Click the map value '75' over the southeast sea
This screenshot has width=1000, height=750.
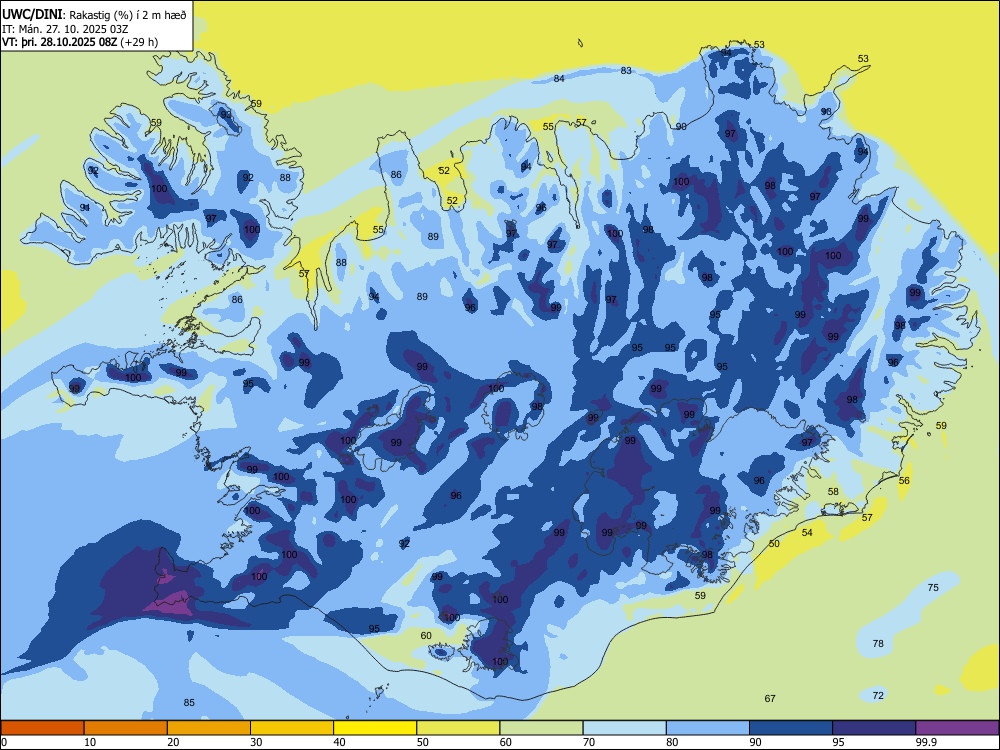click(x=933, y=587)
